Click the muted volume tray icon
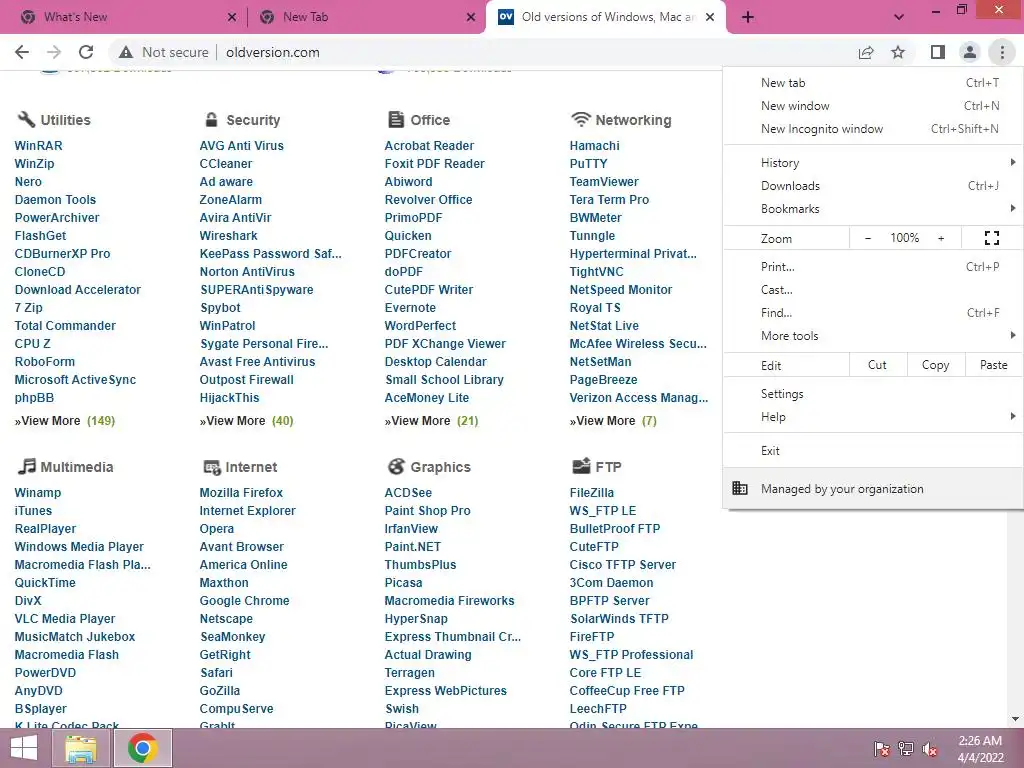Image resolution: width=1024 pixels, height=768 pixels. click(930, 749)
